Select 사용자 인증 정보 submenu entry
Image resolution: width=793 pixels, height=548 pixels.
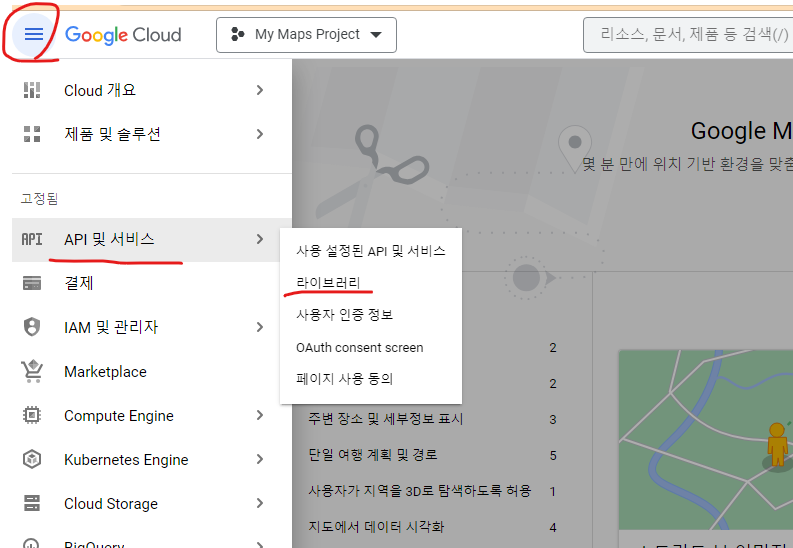[371, 314]
